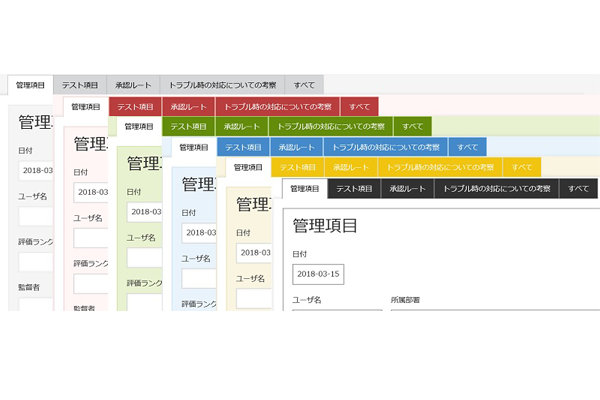Open the blue 承認ルート tab
This screenshot has height=400, width=600.
[297, 147]
